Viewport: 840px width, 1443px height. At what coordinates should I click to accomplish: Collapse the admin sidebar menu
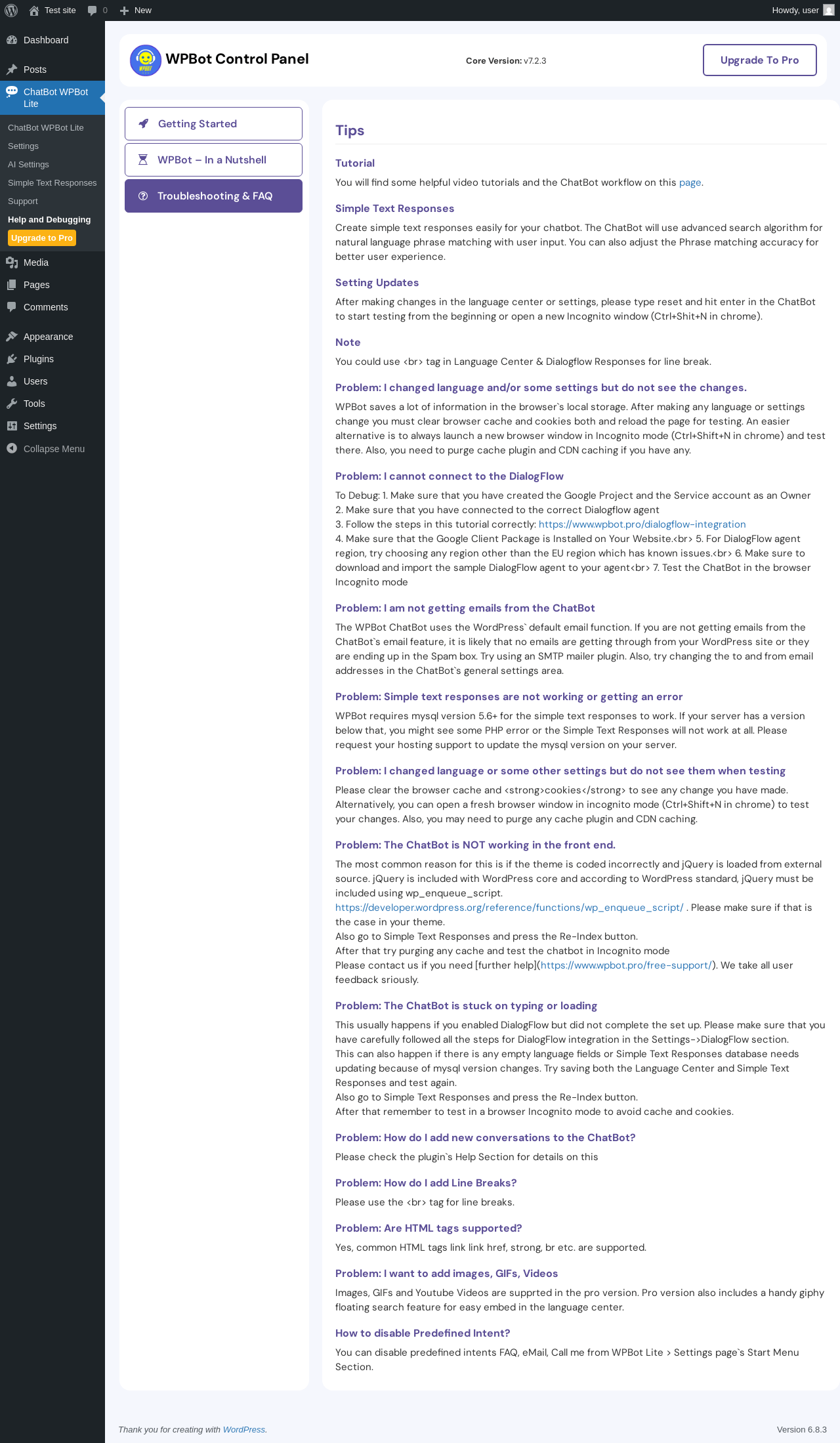tap(45, 449)
